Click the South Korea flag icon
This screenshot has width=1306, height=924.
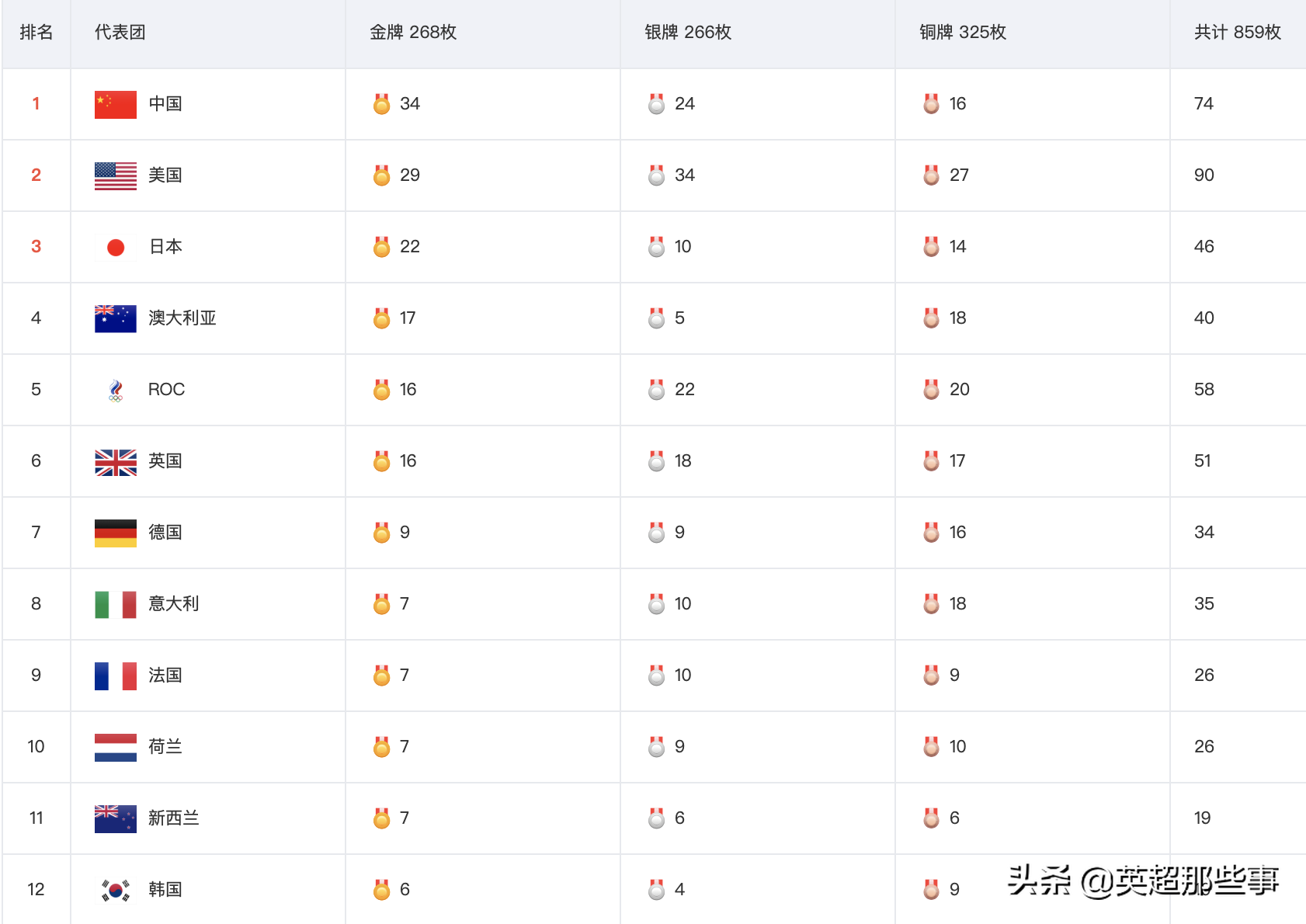tap(115, 890)
